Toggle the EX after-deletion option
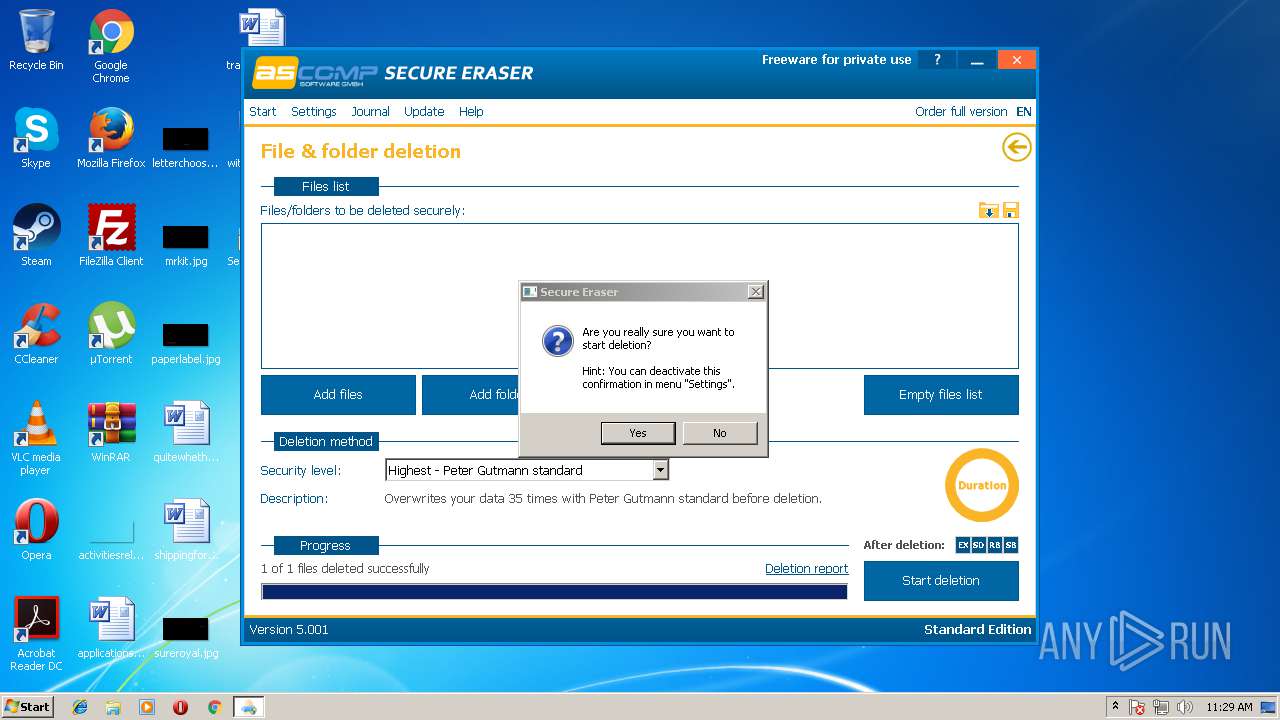Viewport: 1280px width, 720px height. (963, 545)
